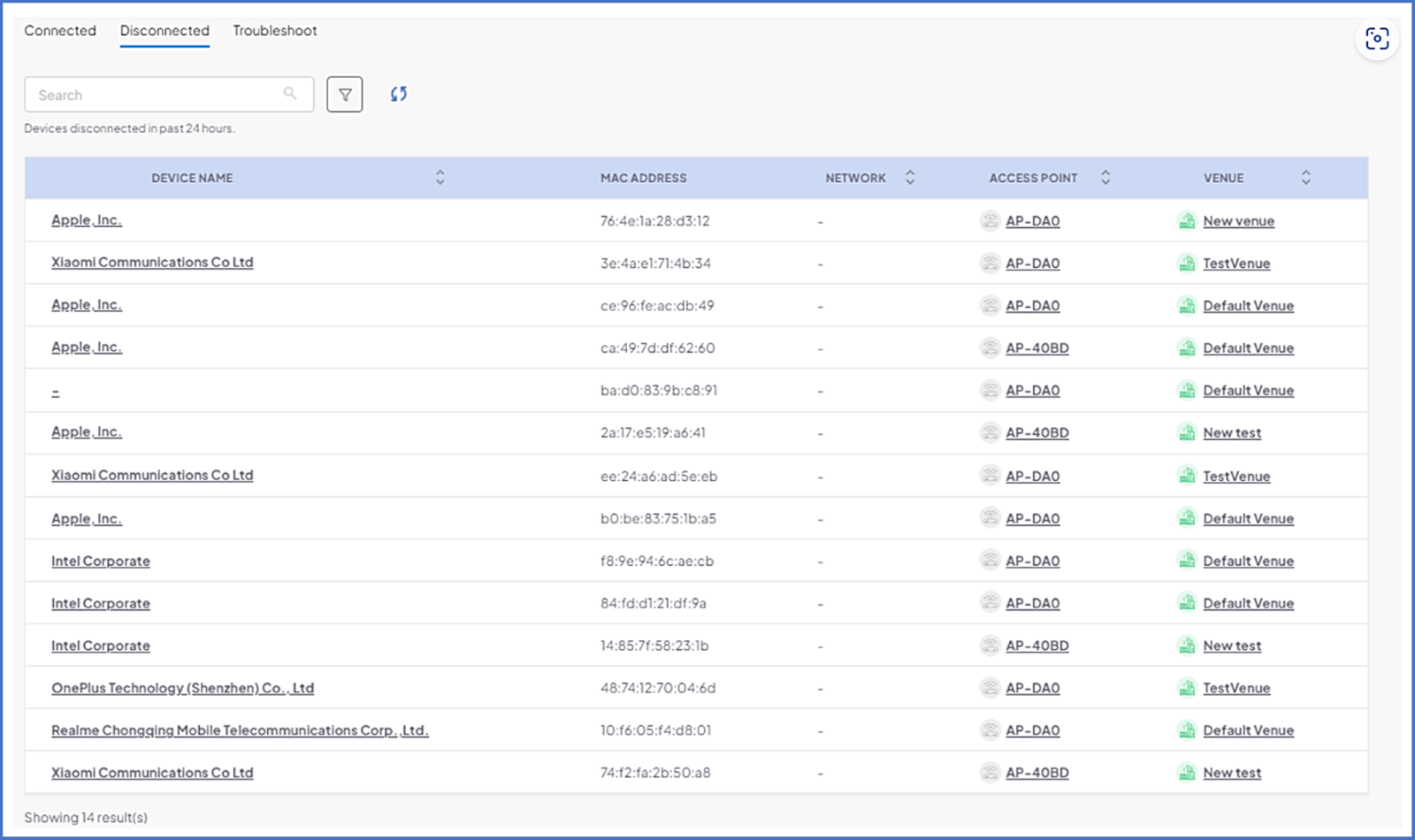Click venue icon in row ba:d0:83:9b:c8:91
The image size is (1415, 840).
coord(1187,390)
